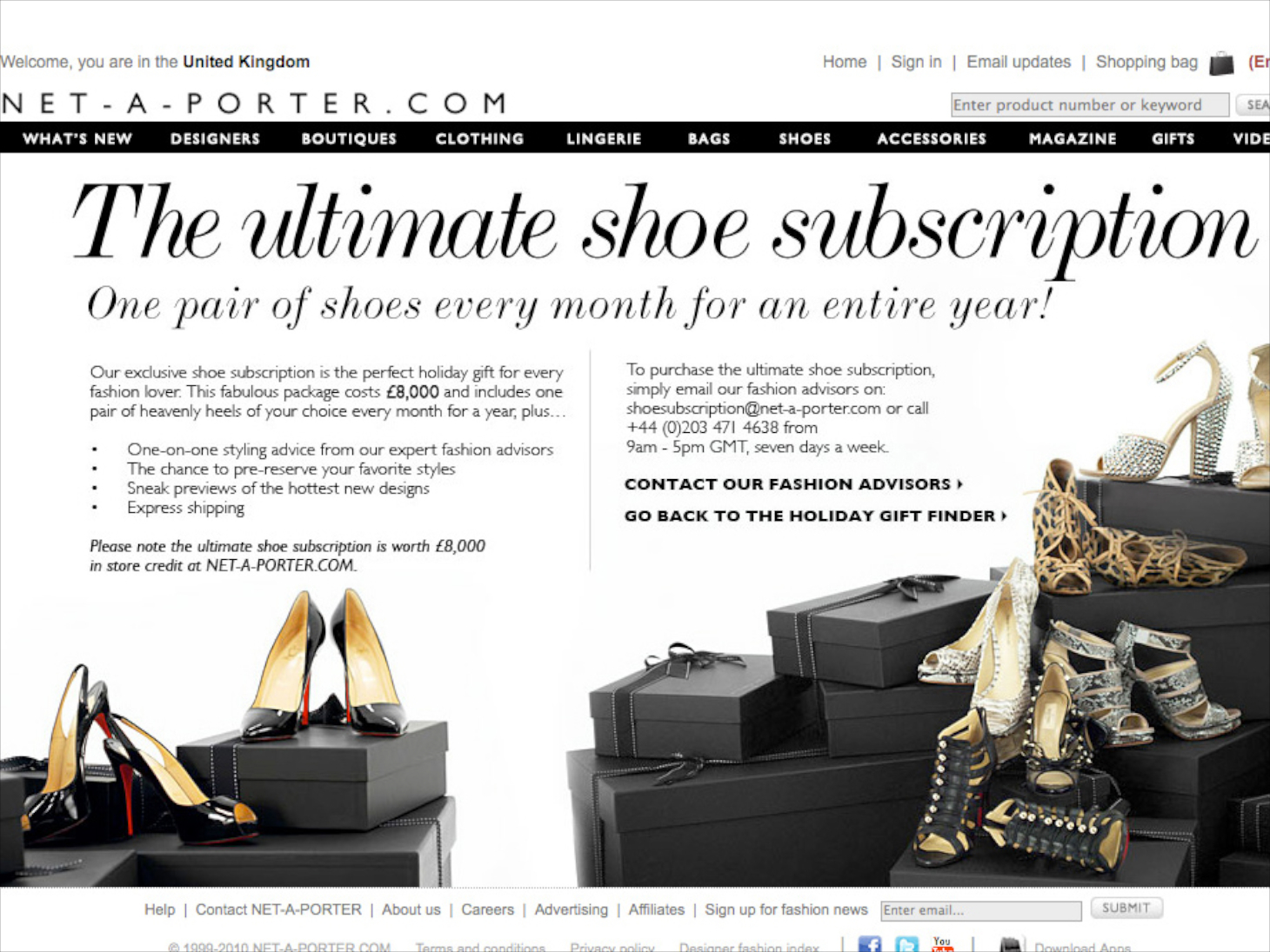The width and height of the screenshot is (1270, 952).
Task: Follow the Contact Our Fashion Advisors arrow link
Action: tap(793, 484)
